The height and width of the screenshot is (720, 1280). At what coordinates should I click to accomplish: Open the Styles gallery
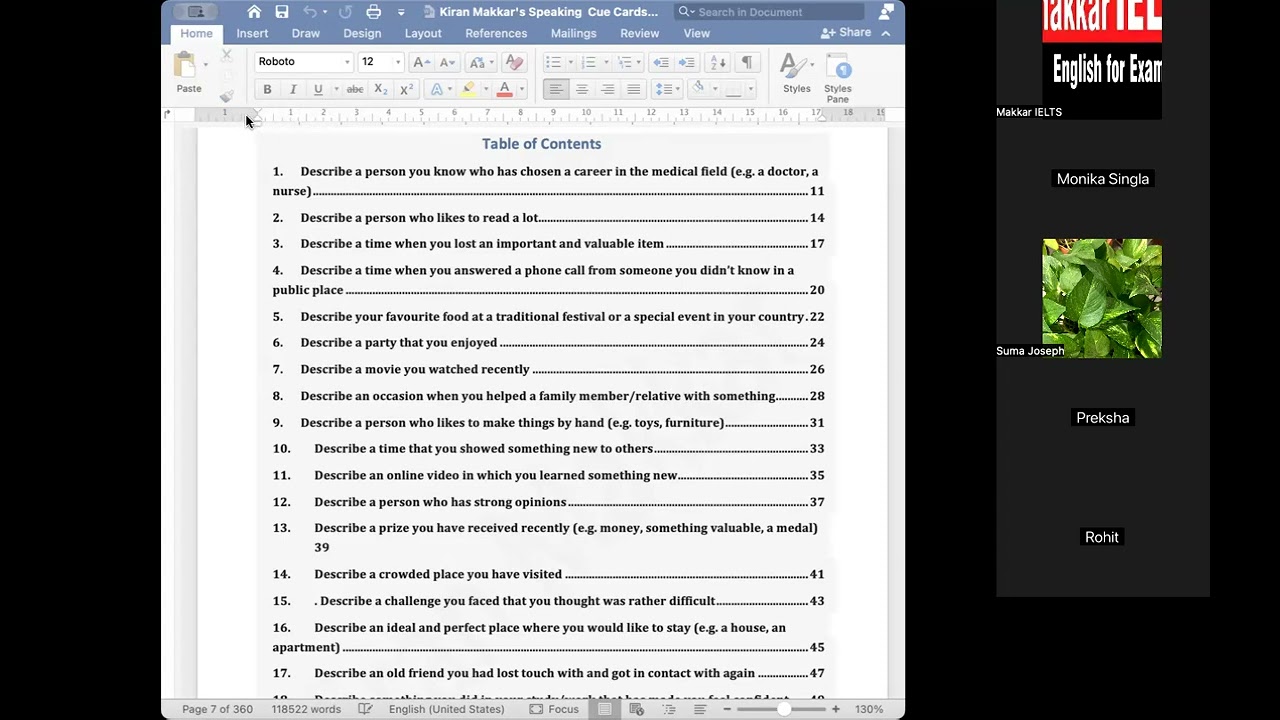click(796, 74)
